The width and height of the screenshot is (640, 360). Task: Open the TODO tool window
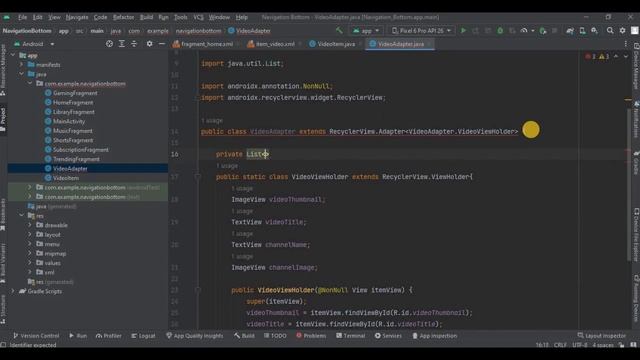275,336
